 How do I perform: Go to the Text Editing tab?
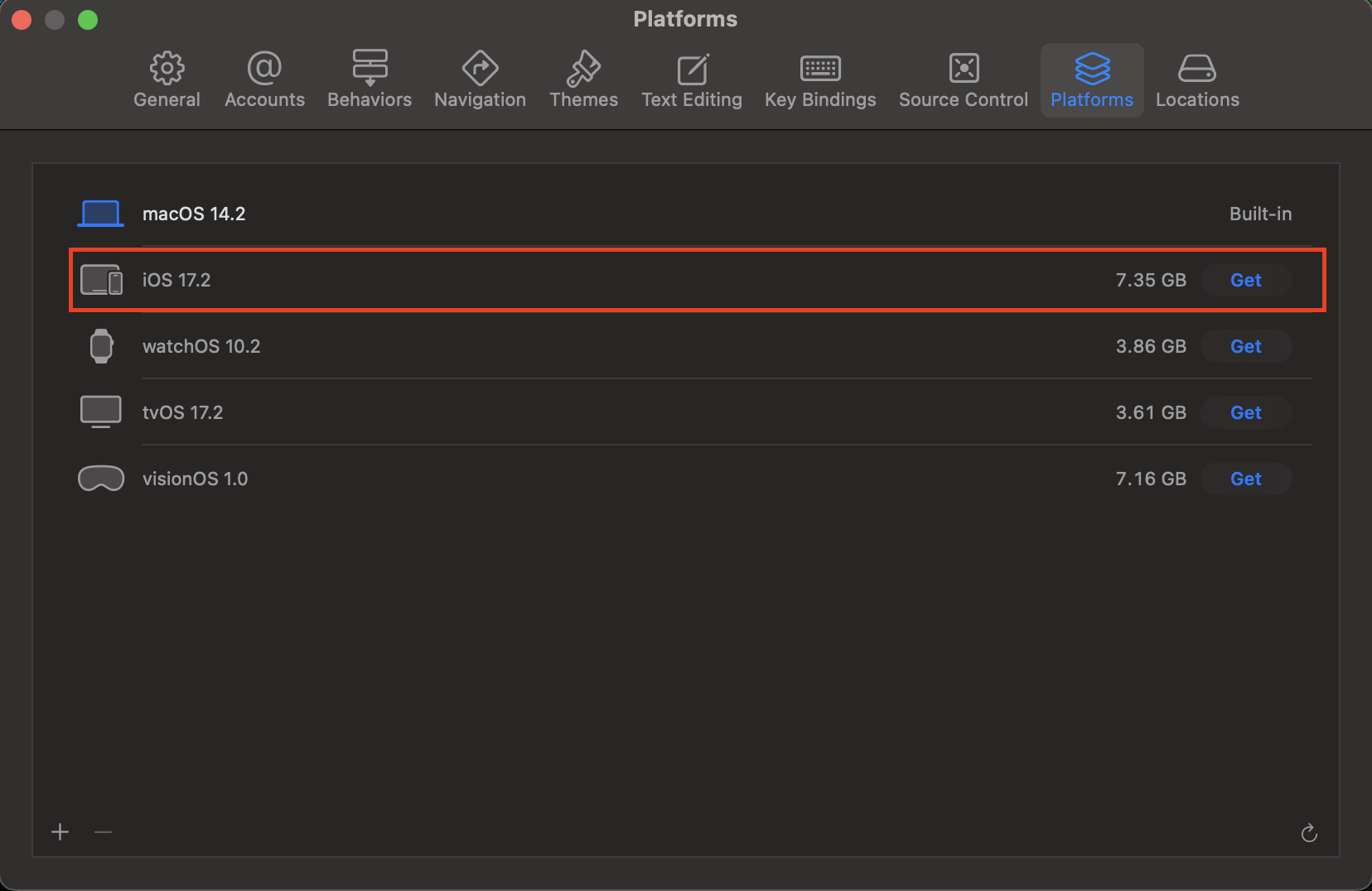pos(692,80)
